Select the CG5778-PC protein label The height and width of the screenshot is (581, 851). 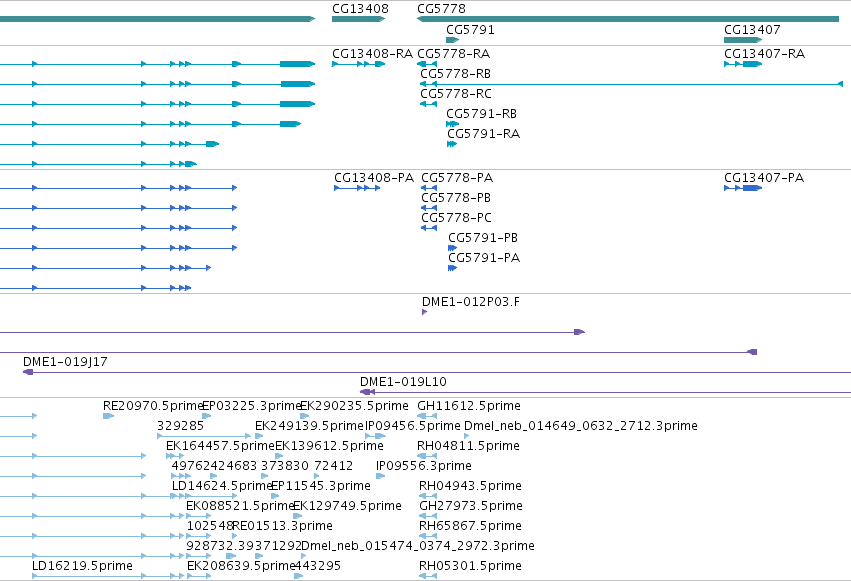[x=456, y=218]
